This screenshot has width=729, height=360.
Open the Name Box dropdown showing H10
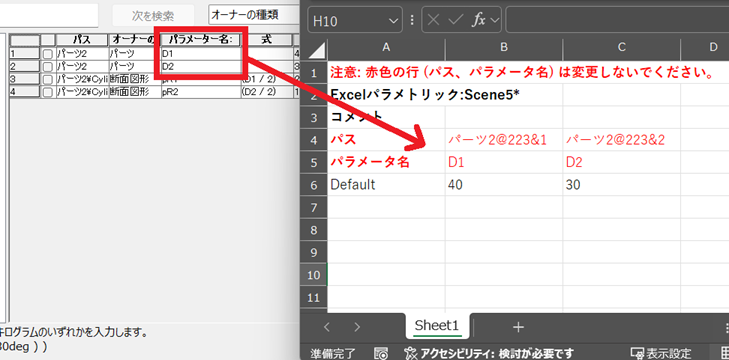pyautogui.click(x=393, y=20)
